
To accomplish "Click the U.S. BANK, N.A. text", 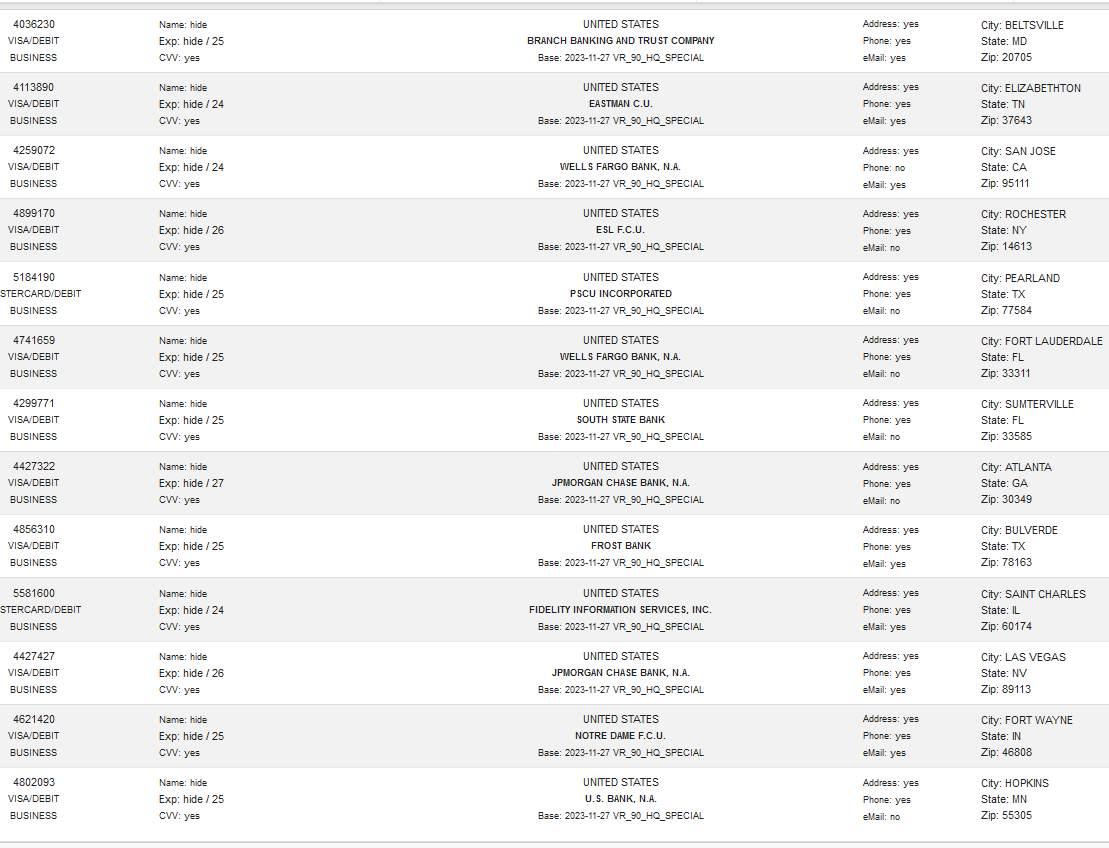I will coord(620,798).
